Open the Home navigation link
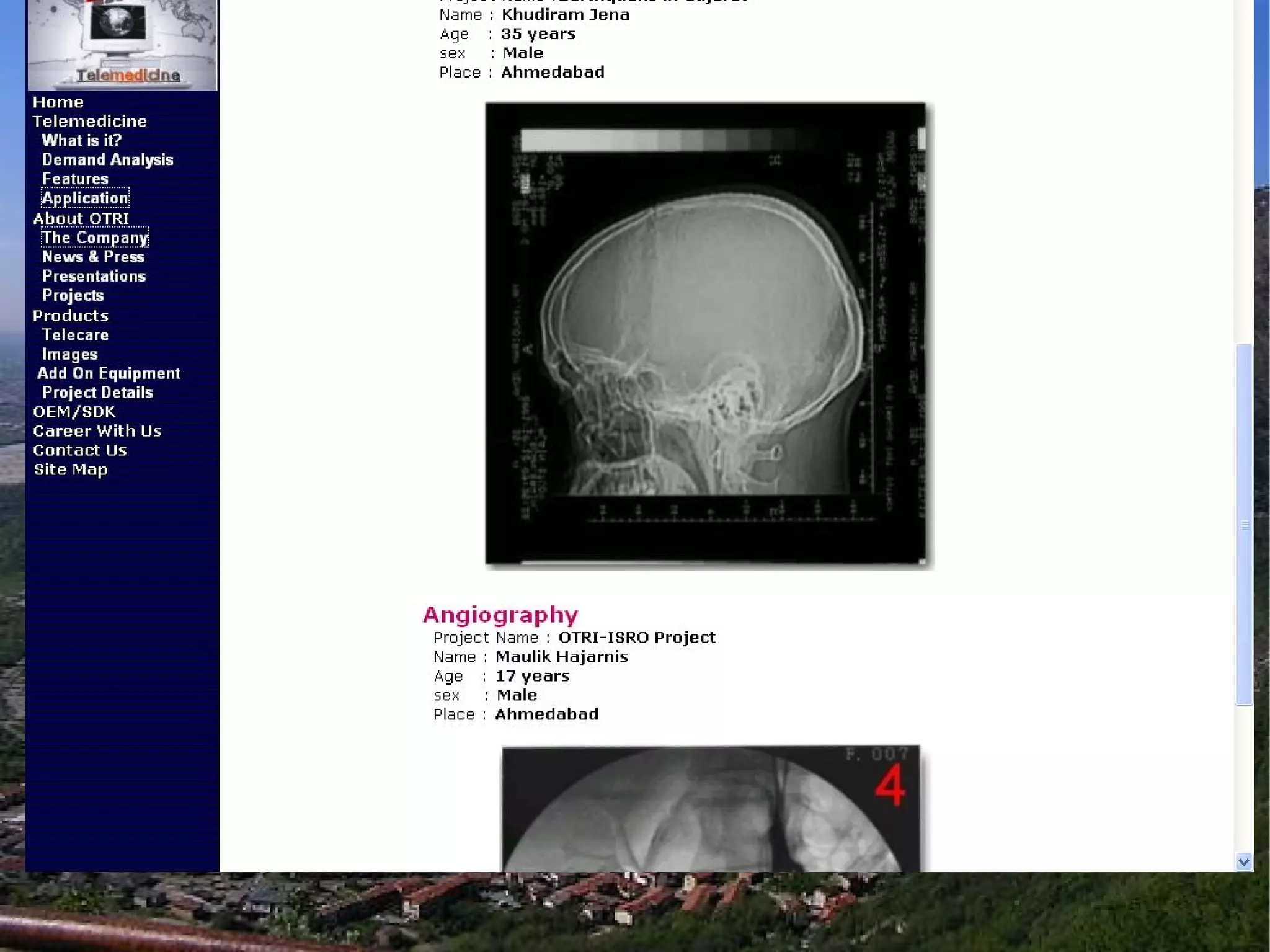Screen dimensions: 1270x952 (x=58, y=102)
